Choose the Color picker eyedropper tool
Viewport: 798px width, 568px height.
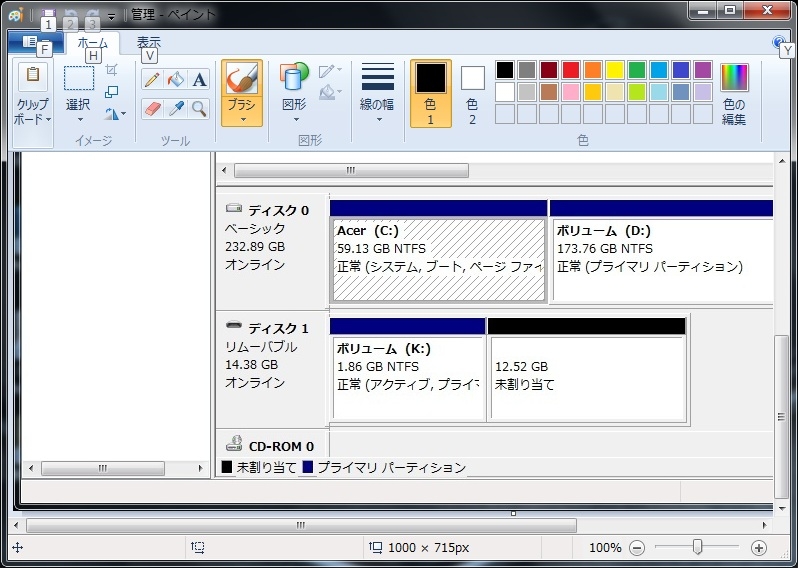tap(176, 108)
